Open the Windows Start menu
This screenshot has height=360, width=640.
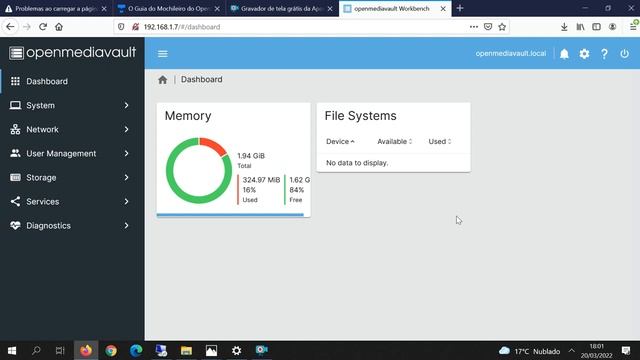click(12, 351)
